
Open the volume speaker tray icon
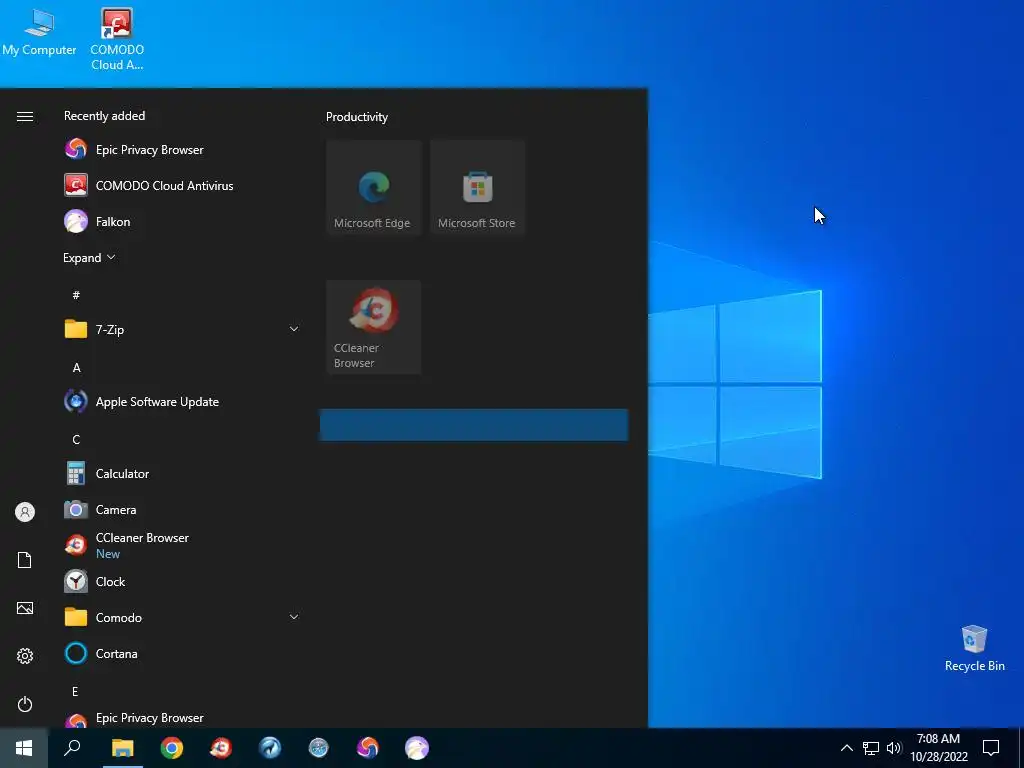pos(894,748)
